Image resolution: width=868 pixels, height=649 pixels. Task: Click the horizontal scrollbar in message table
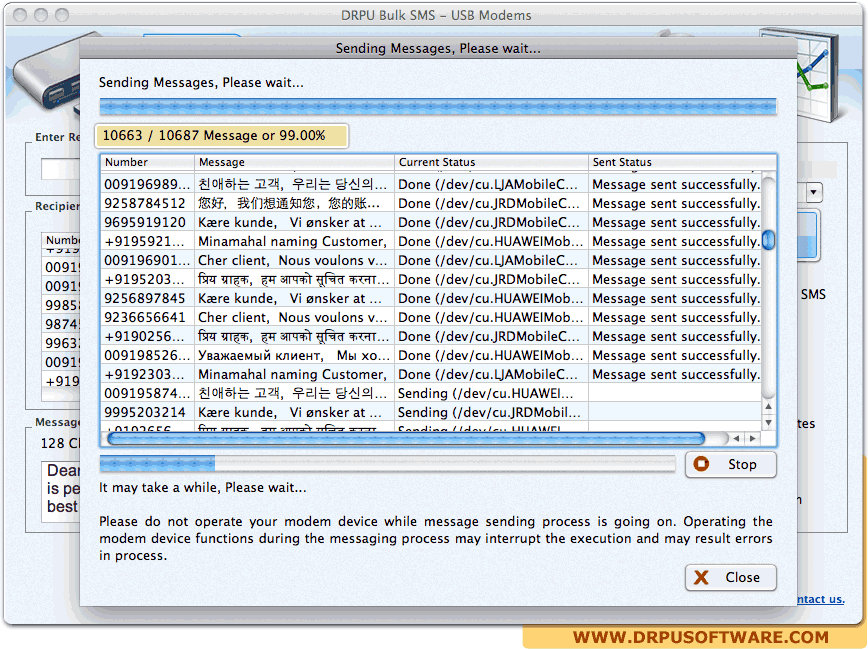tap(406, 439)
